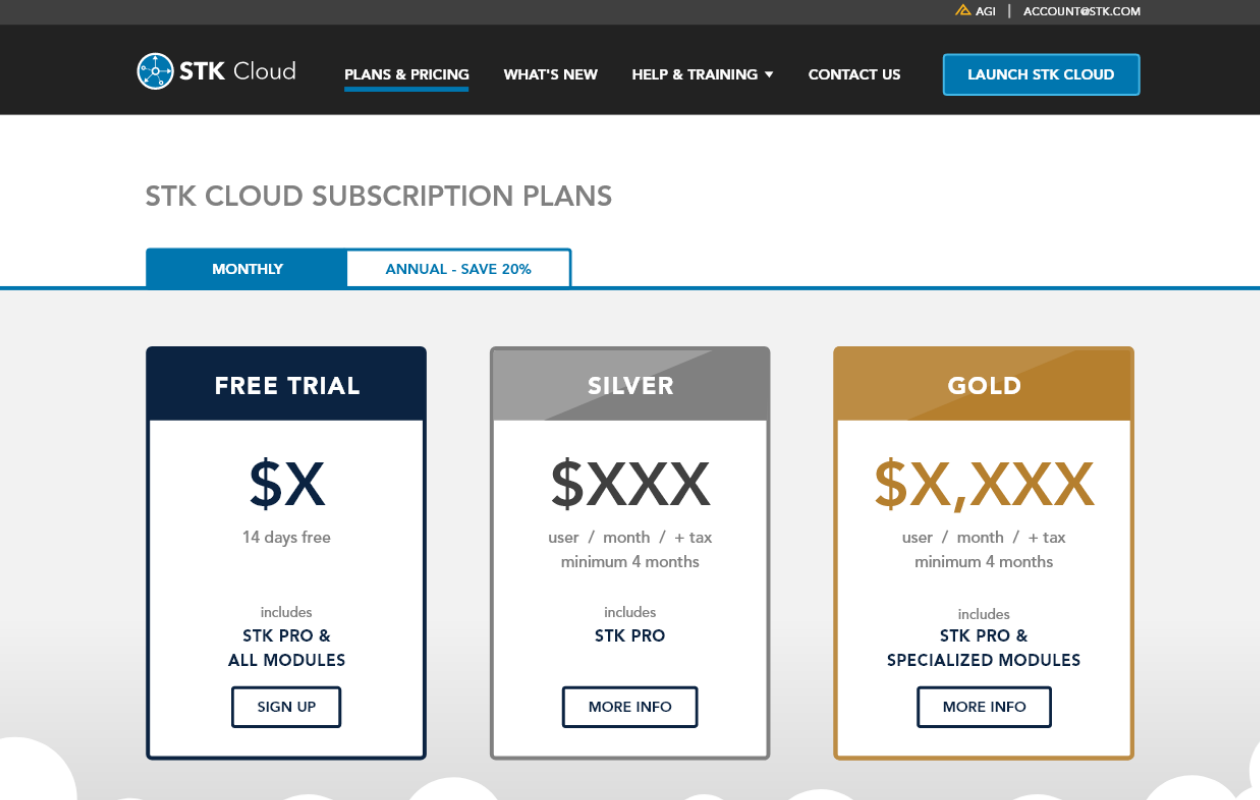This screenshot has height=800, width=1260.
Task: Click the '14 days free' text
Action: click(x=286, y=537)
